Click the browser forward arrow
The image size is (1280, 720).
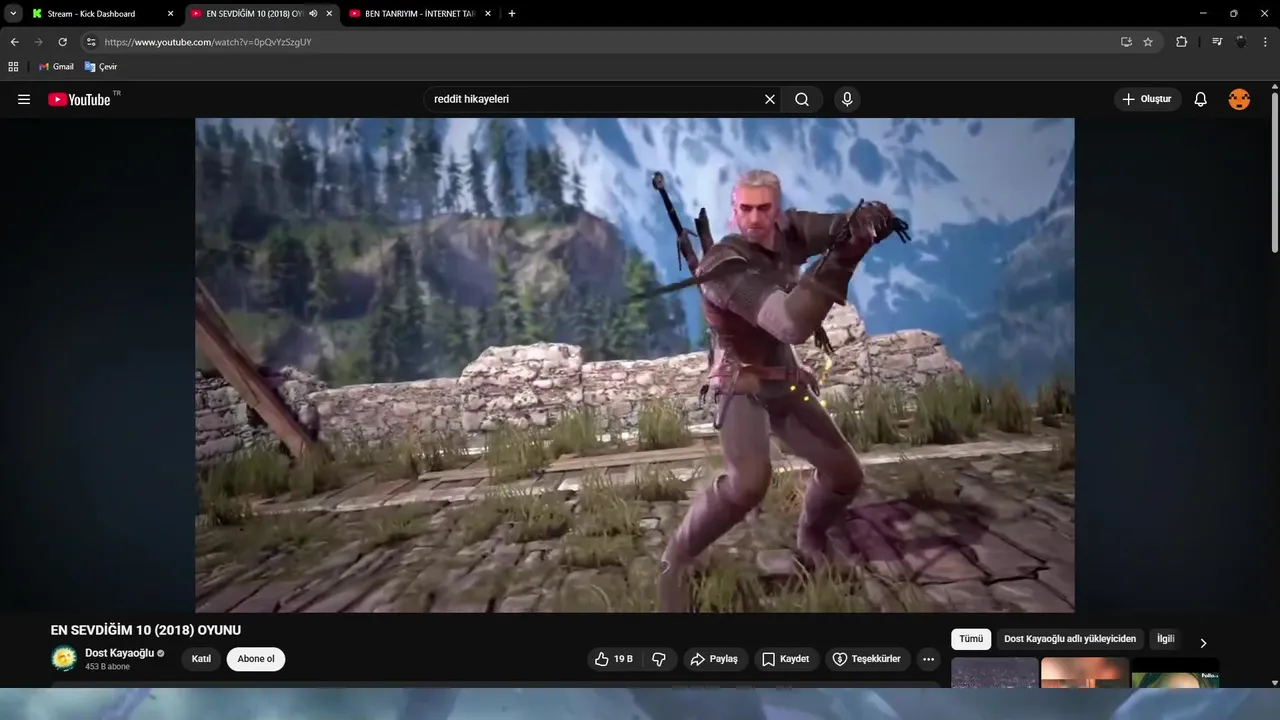pos(38,42)
